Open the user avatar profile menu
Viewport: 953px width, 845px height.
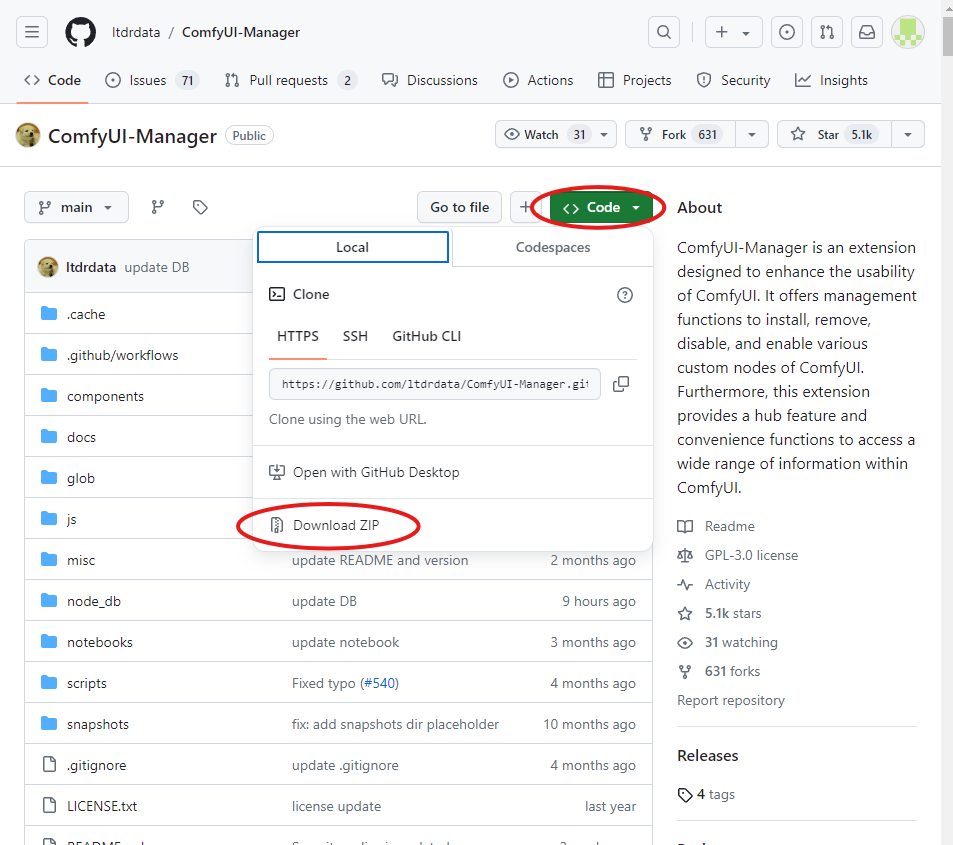click(907, 32)
